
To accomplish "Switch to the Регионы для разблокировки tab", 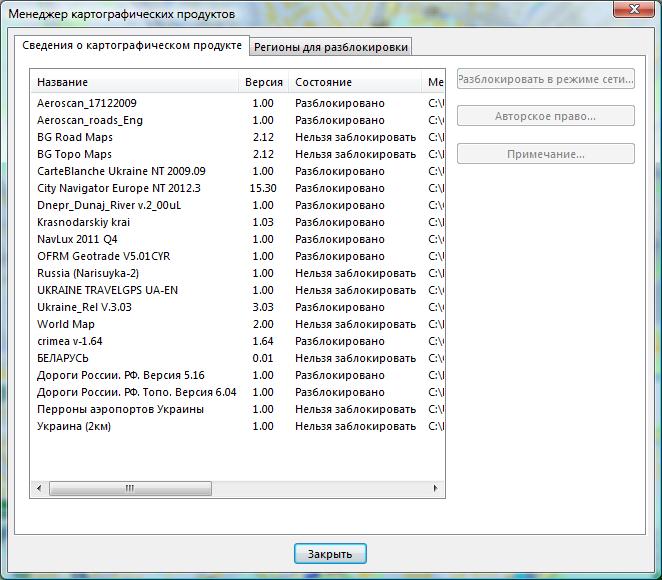I will click(x=330, y=47).
